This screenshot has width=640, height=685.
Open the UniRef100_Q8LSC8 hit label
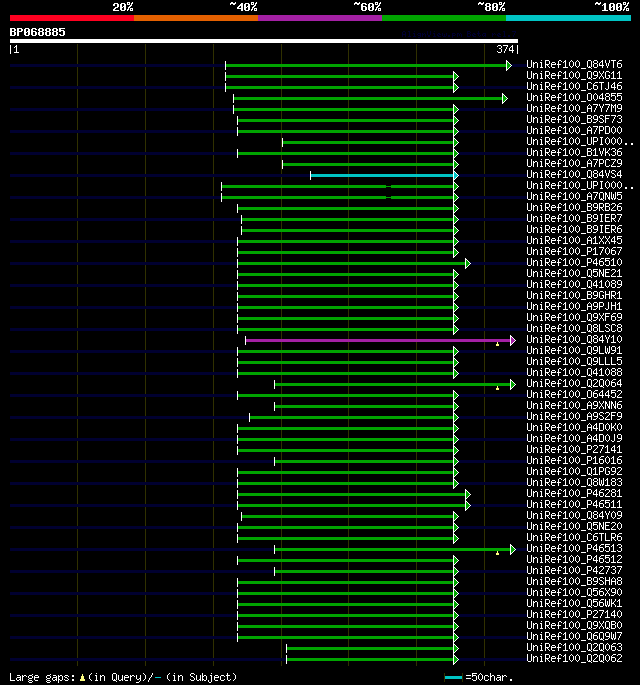(574, 329)
